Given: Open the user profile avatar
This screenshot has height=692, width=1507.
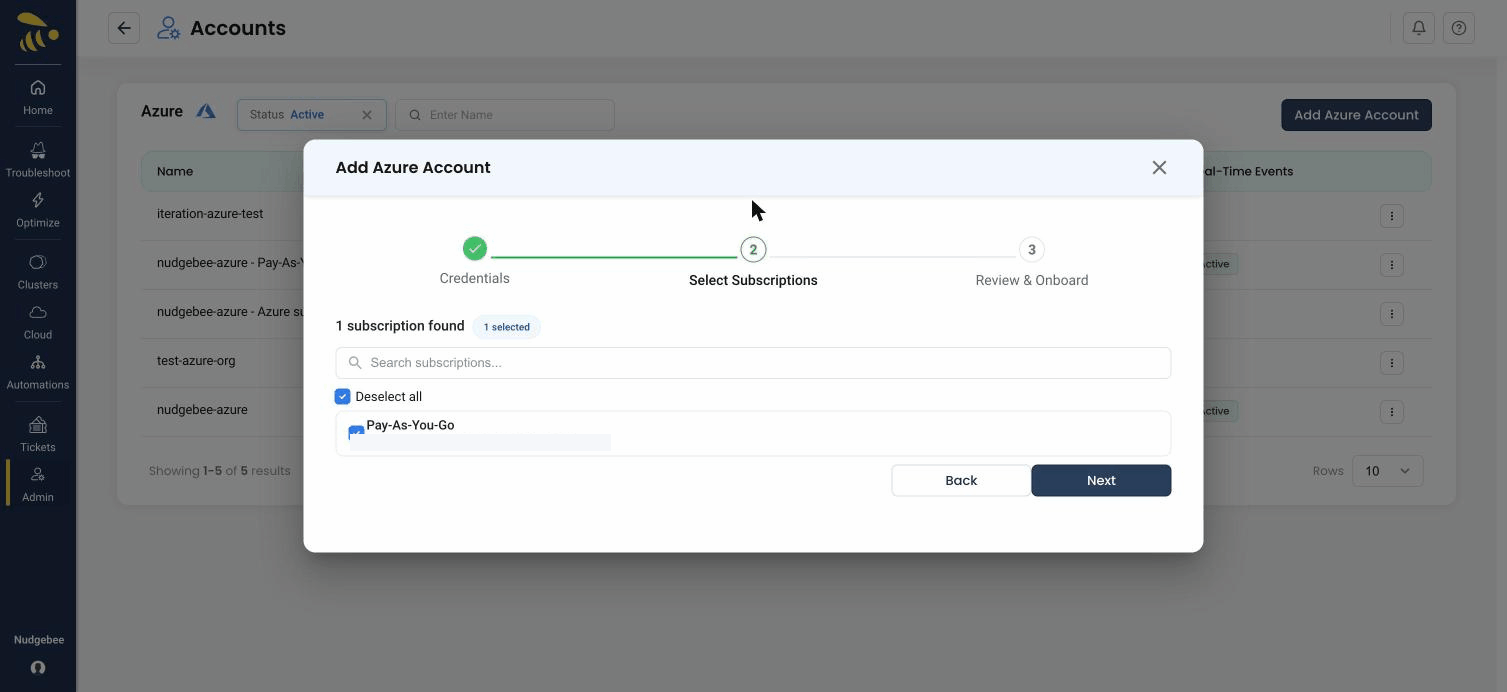Looking at the screenshot, I should tap(38, 668).
